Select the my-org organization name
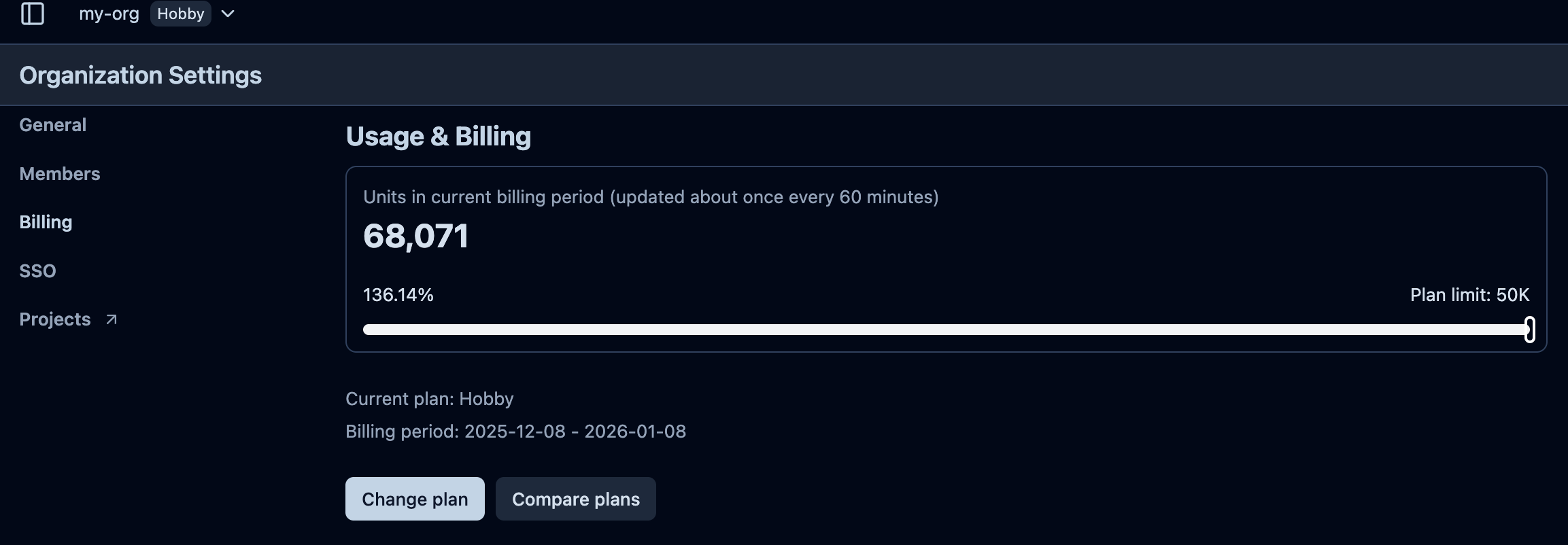 pyautogui.click(x=109, y=14)
